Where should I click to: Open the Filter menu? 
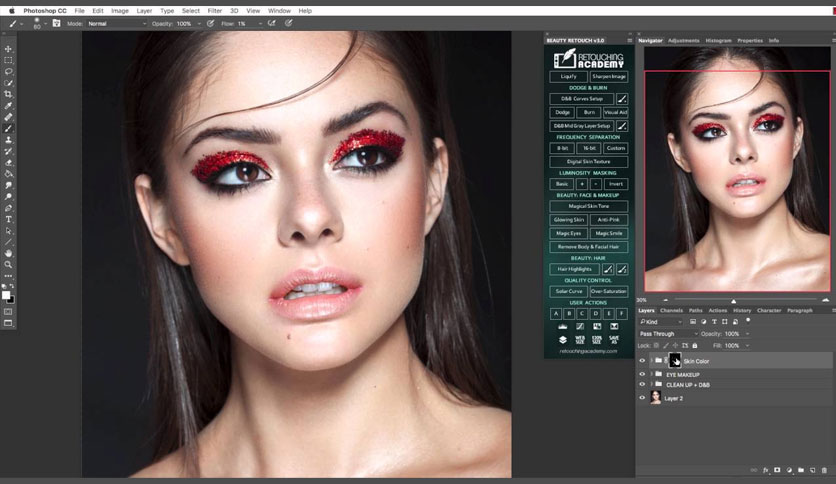(214, 11)
